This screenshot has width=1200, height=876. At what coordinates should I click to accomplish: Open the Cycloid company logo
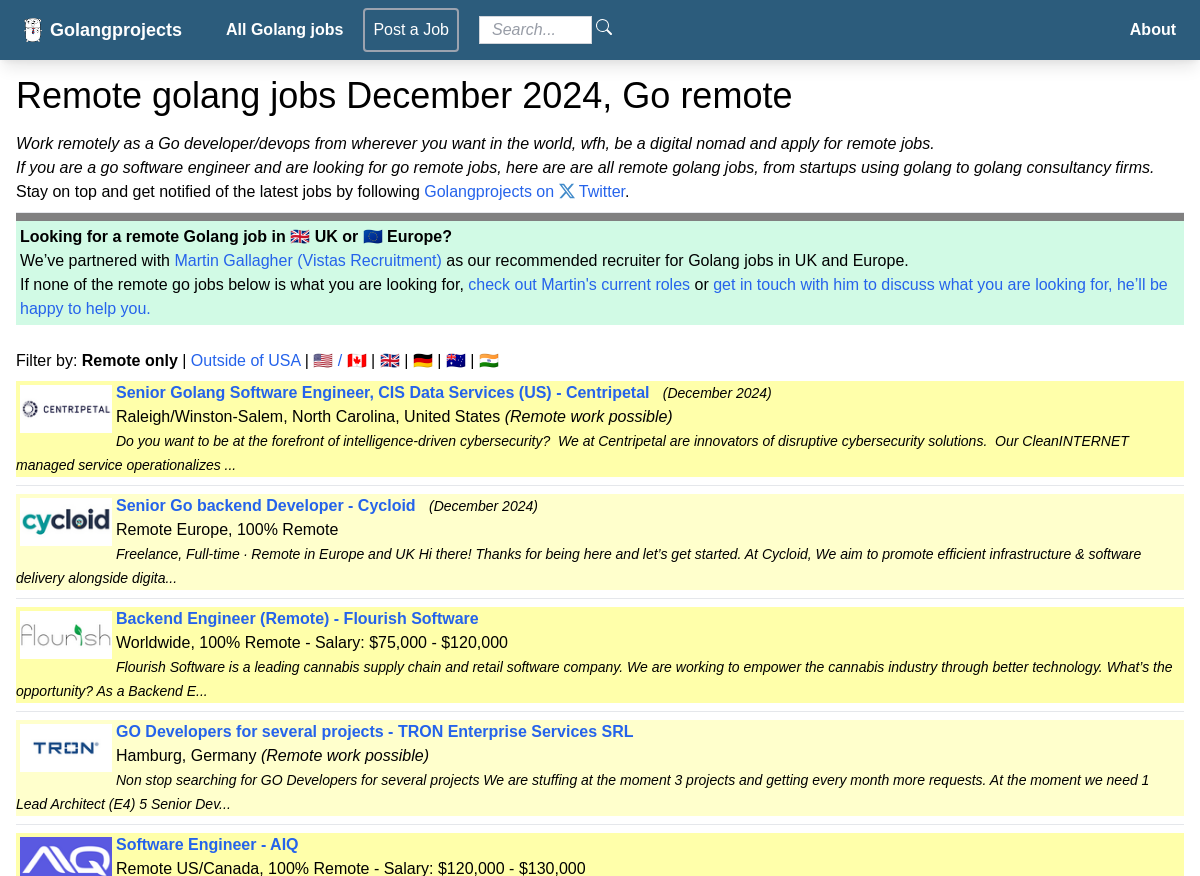66,522
